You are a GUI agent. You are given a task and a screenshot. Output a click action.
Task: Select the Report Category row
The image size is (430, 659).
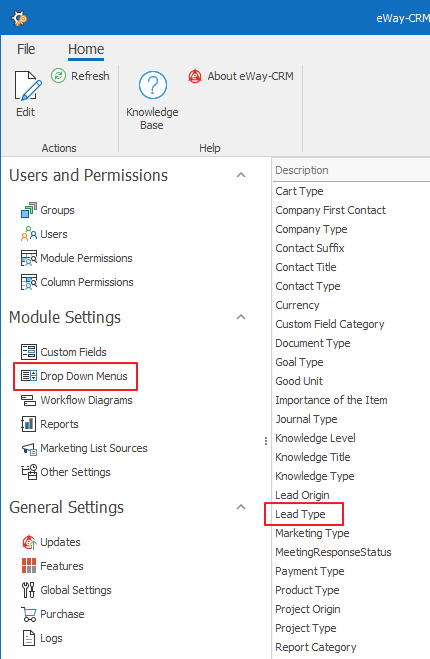tap(351, 647)
